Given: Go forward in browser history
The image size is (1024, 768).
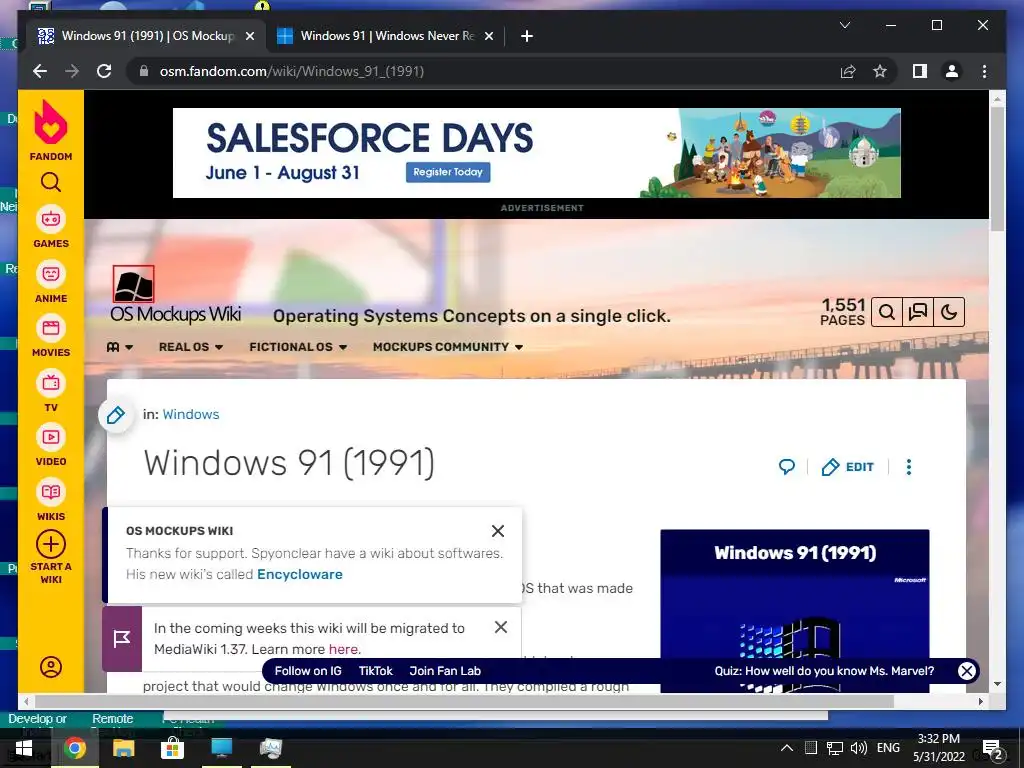Looking at the screenshot, I should pos(72,71).
